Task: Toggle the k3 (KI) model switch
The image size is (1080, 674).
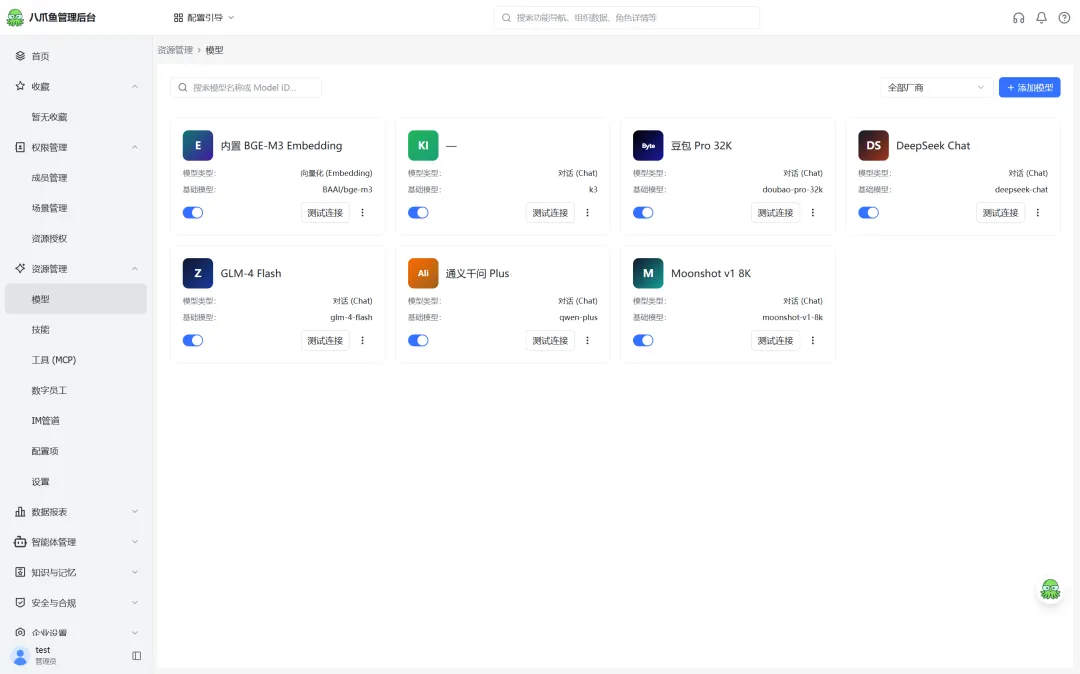Action: tap(418, 213)
